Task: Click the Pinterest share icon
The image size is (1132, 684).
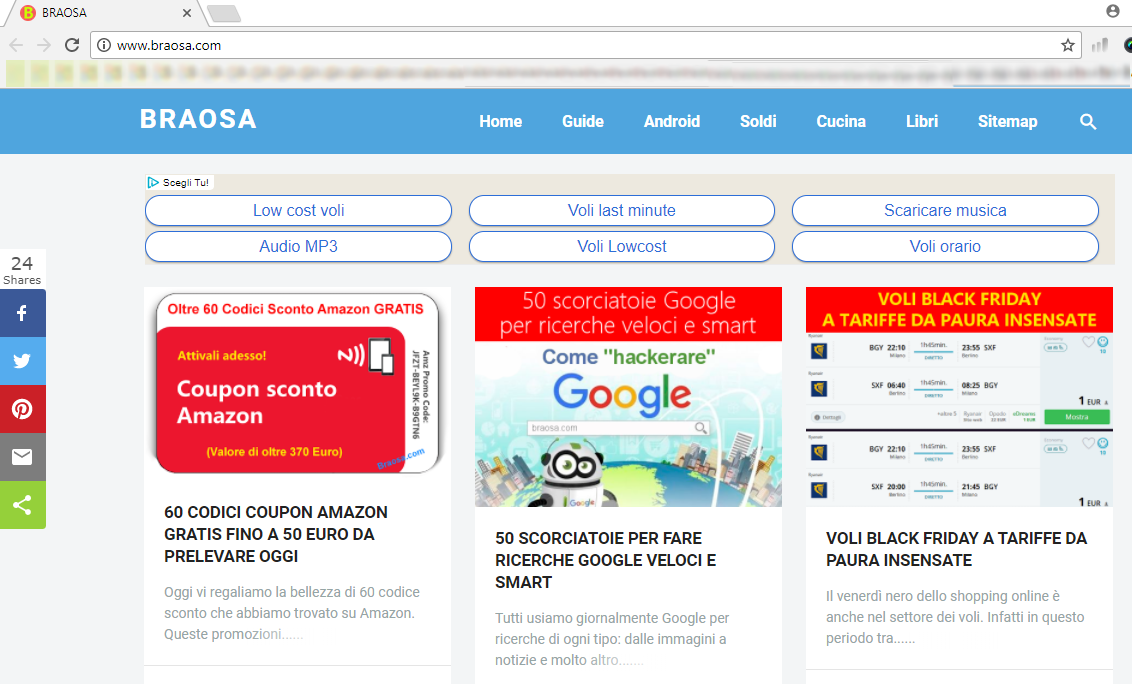Action: [22, 409]
